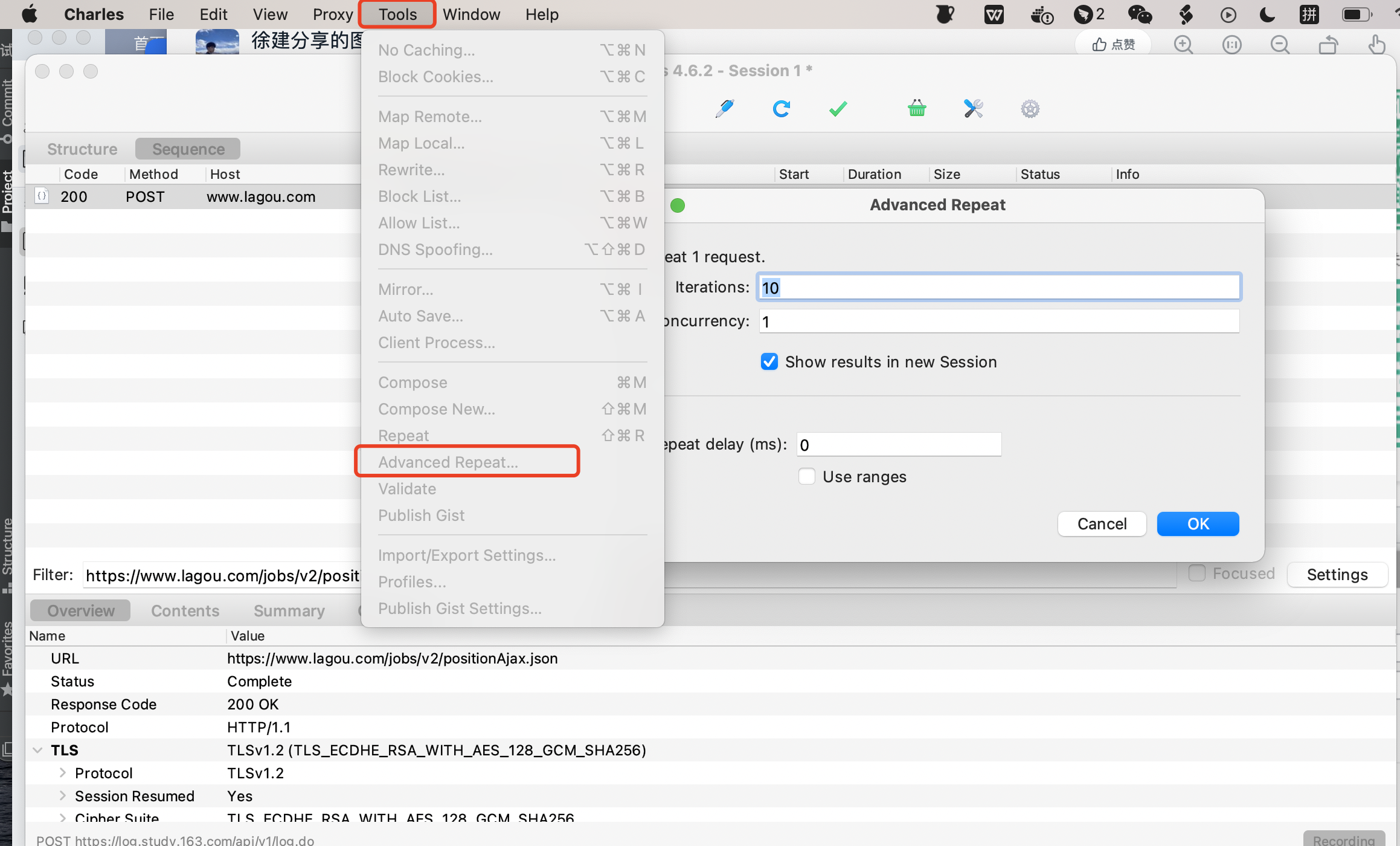The height and width of the screenshot is (846, 1400).
Task: Choose Compose New... from Tools menu
Action: [436, 409]
